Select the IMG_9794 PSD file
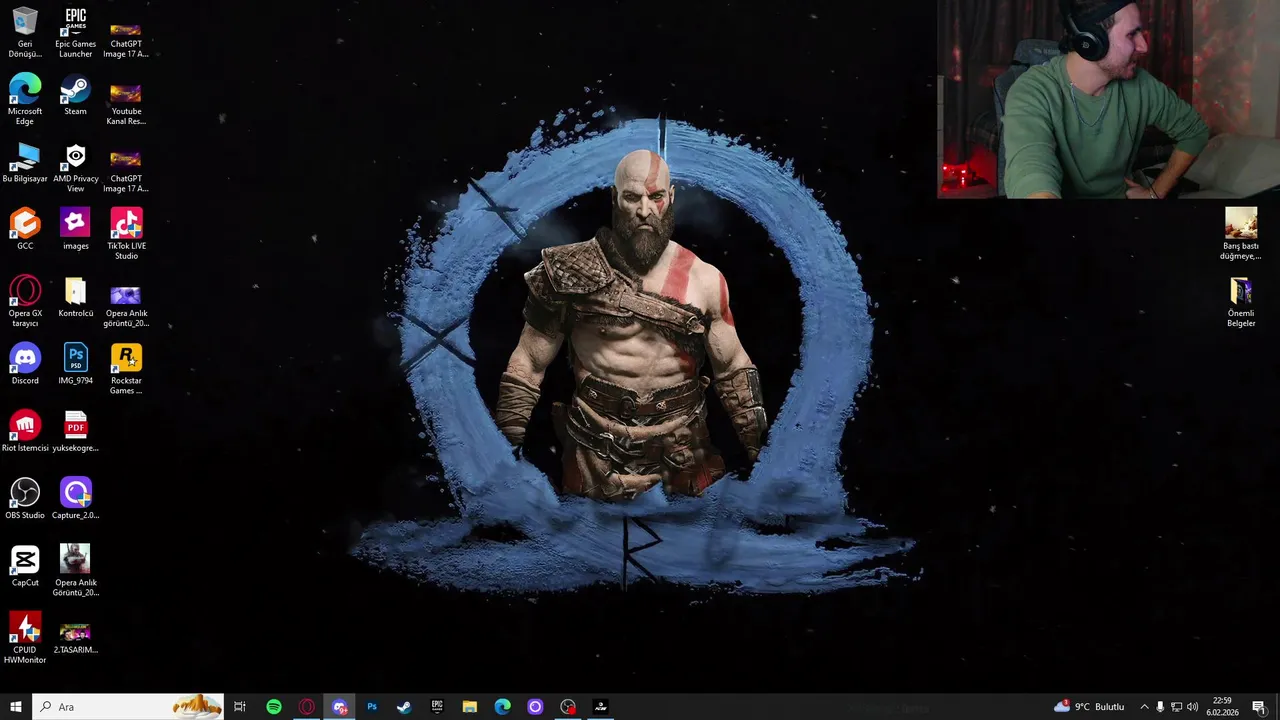The image size is (1280, 720). tap(76, 364)
